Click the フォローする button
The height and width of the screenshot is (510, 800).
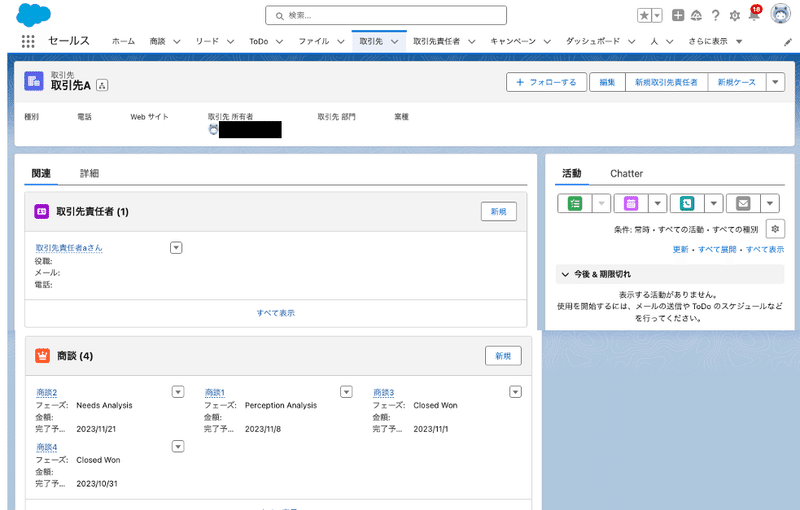(x=546, y=82)
